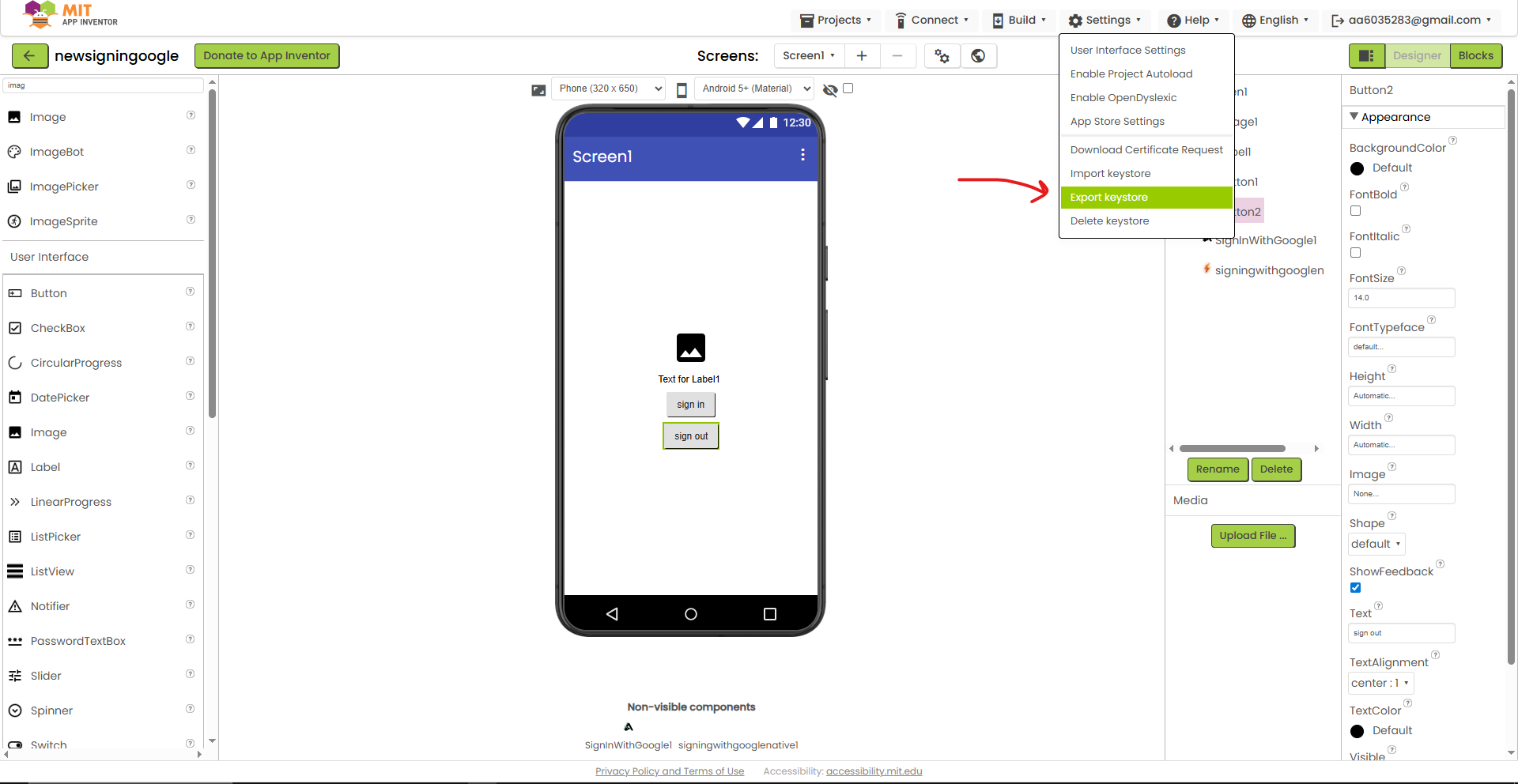Image resolution: width=1518 pixels, height=784 pixels.
Task: Select the PasswordTextBox component icon
Action: click(15, 641)
